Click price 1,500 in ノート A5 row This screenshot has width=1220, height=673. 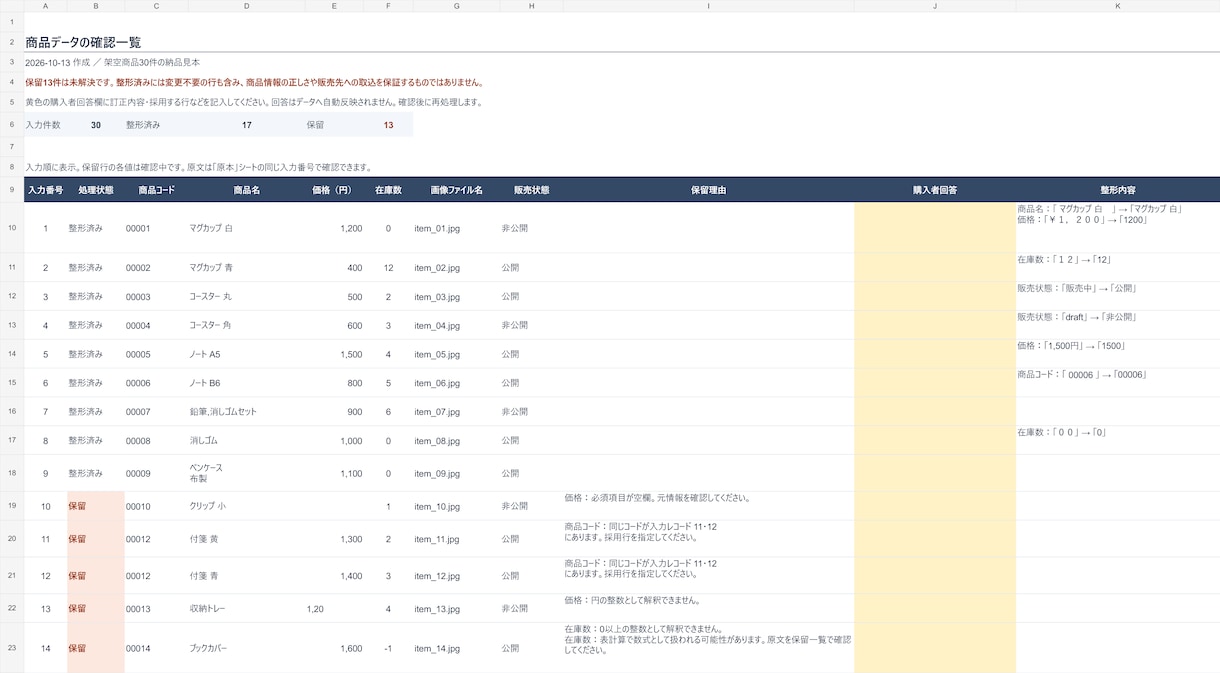tap(351, 354)
